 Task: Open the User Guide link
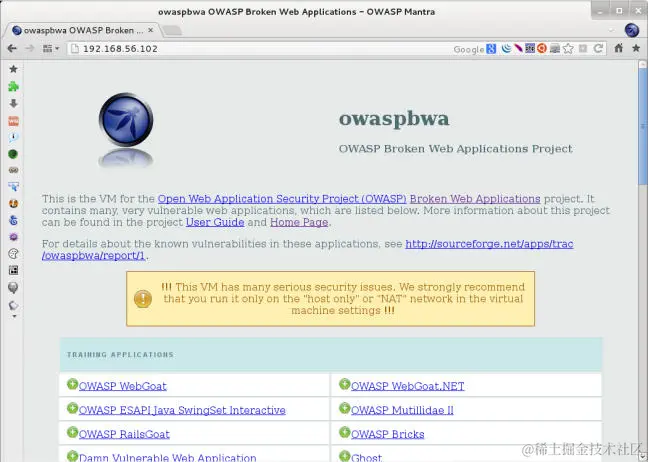[x=215, y=222]
